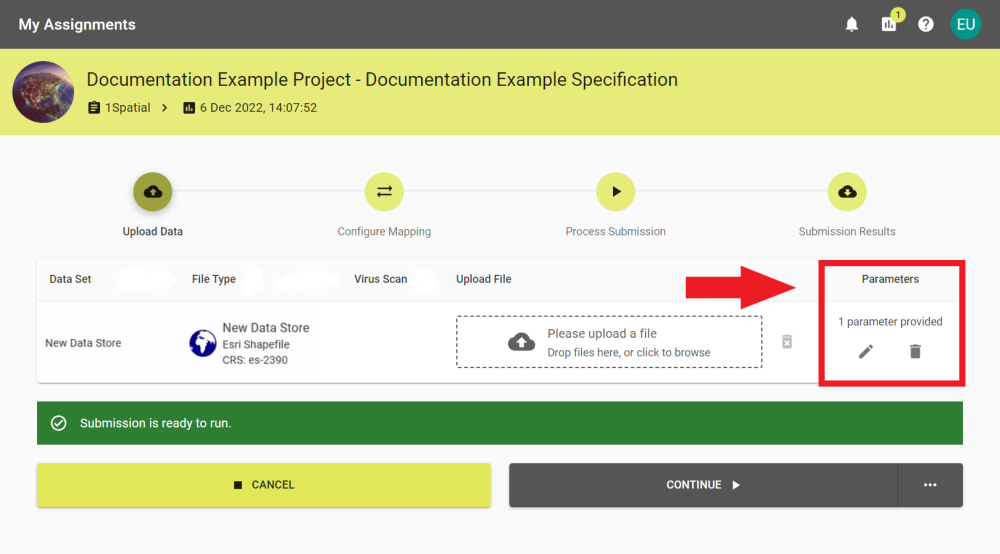The image size is (1000, 554).
Task: Click the Submission is ready to run message
Action: (156, 423)
